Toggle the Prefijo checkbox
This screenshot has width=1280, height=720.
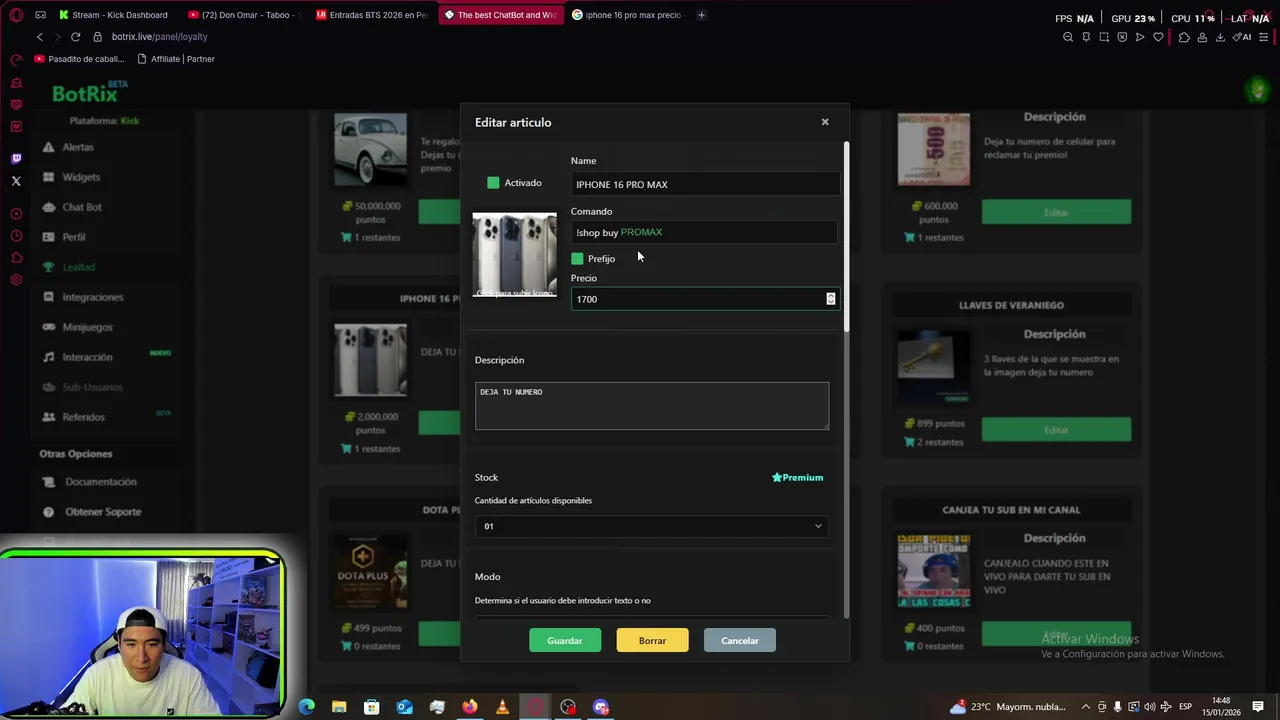point(577,259)
